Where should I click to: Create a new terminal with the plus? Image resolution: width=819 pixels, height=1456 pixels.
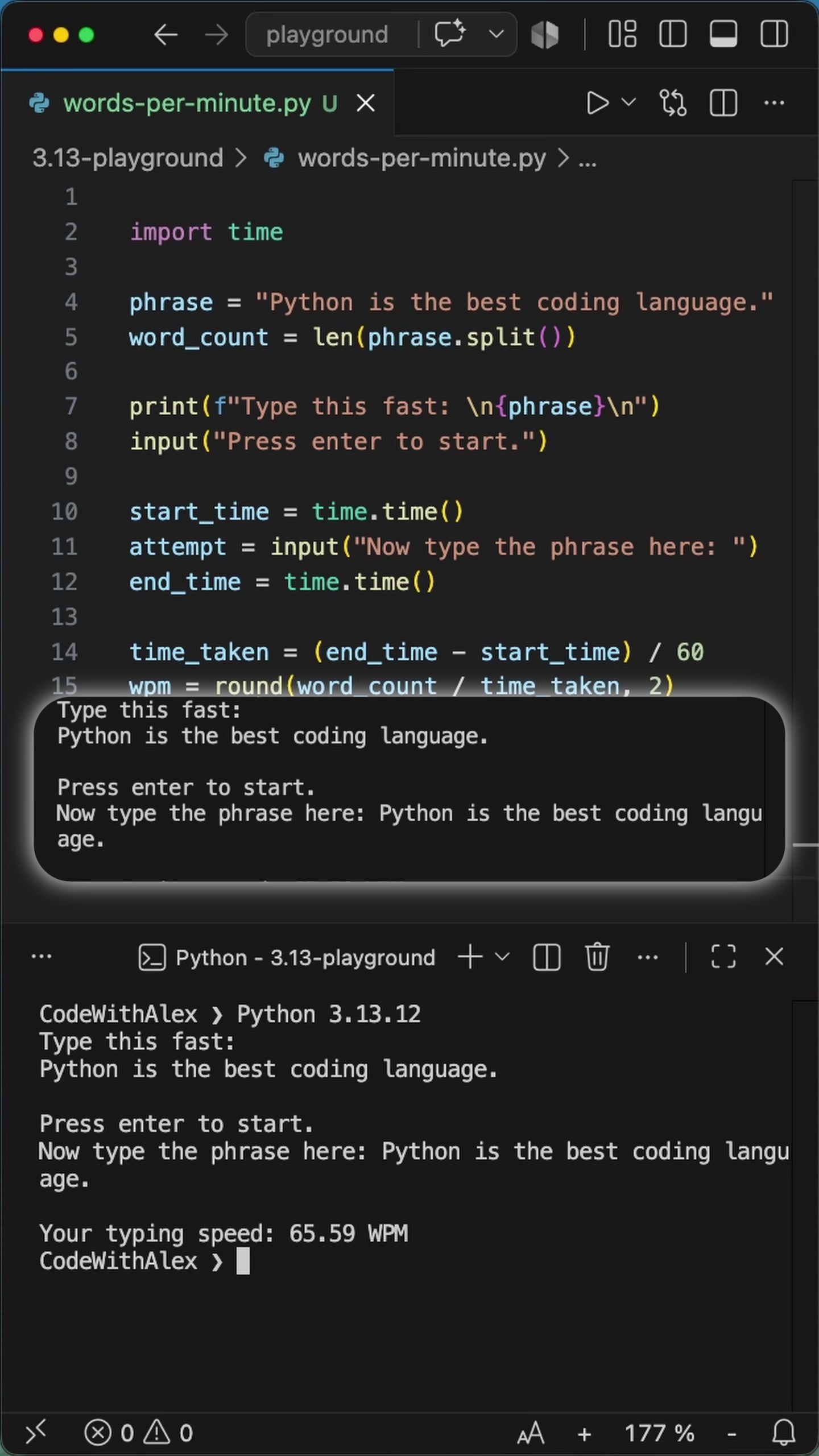pos(470,957)
